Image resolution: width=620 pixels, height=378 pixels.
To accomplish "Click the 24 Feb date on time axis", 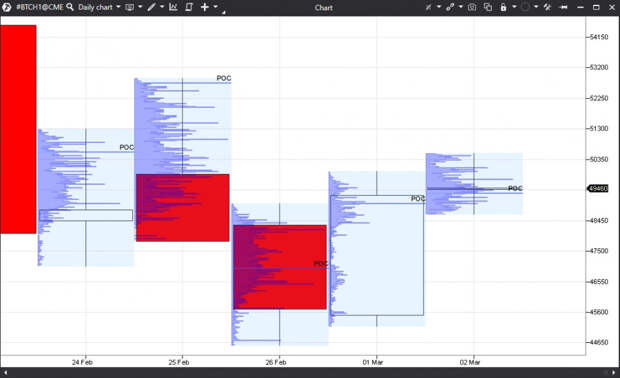I will click(82, 362).
